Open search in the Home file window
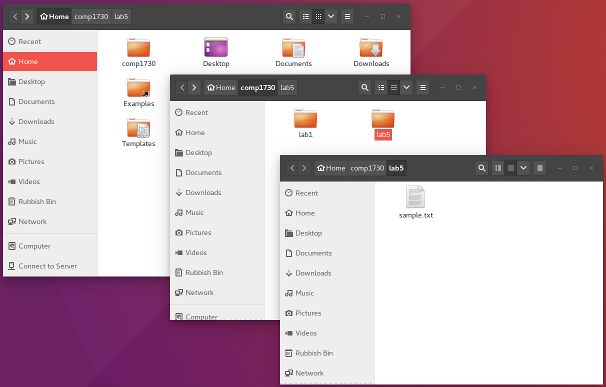606x387 pixels. tap(289, 17)
